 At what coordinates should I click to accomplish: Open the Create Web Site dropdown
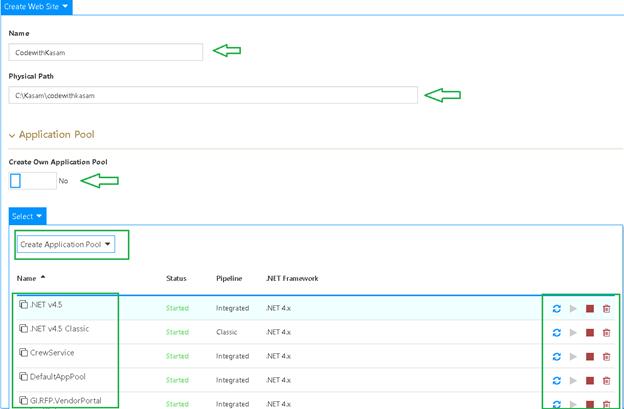click(36, 7)
